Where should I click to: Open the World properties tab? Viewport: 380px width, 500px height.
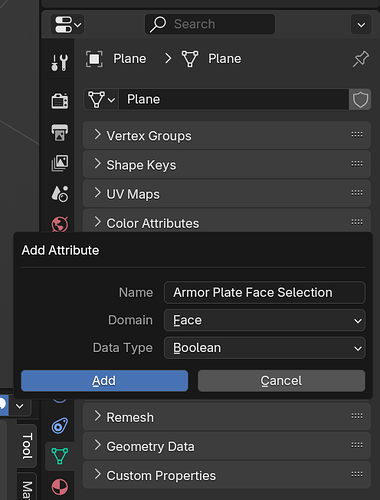60,224
